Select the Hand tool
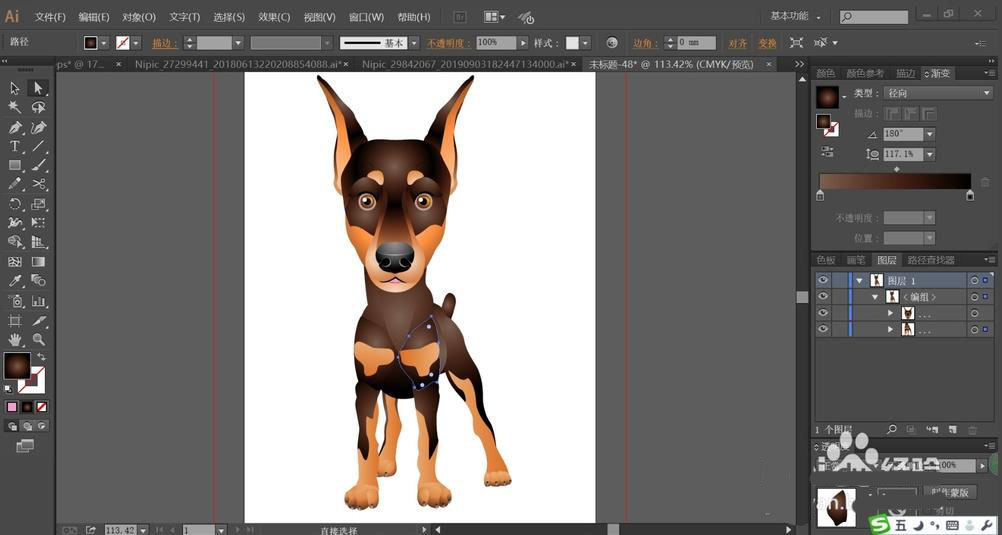 [x=15, y=339]
